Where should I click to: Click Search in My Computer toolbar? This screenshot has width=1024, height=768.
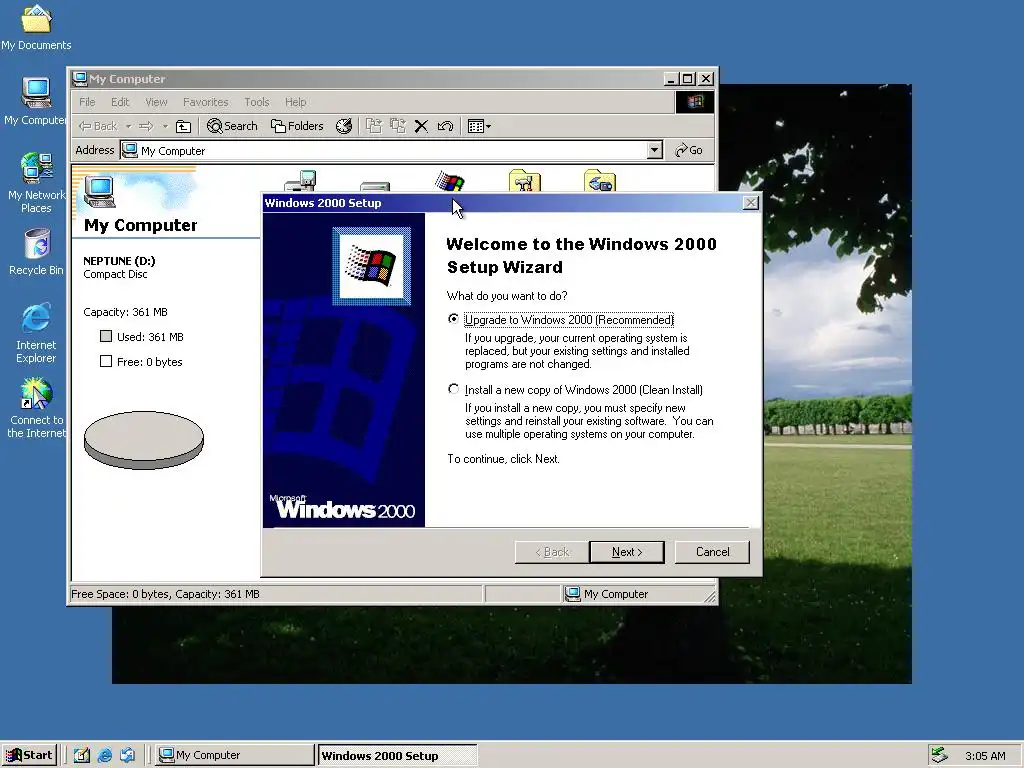point(232,126)
